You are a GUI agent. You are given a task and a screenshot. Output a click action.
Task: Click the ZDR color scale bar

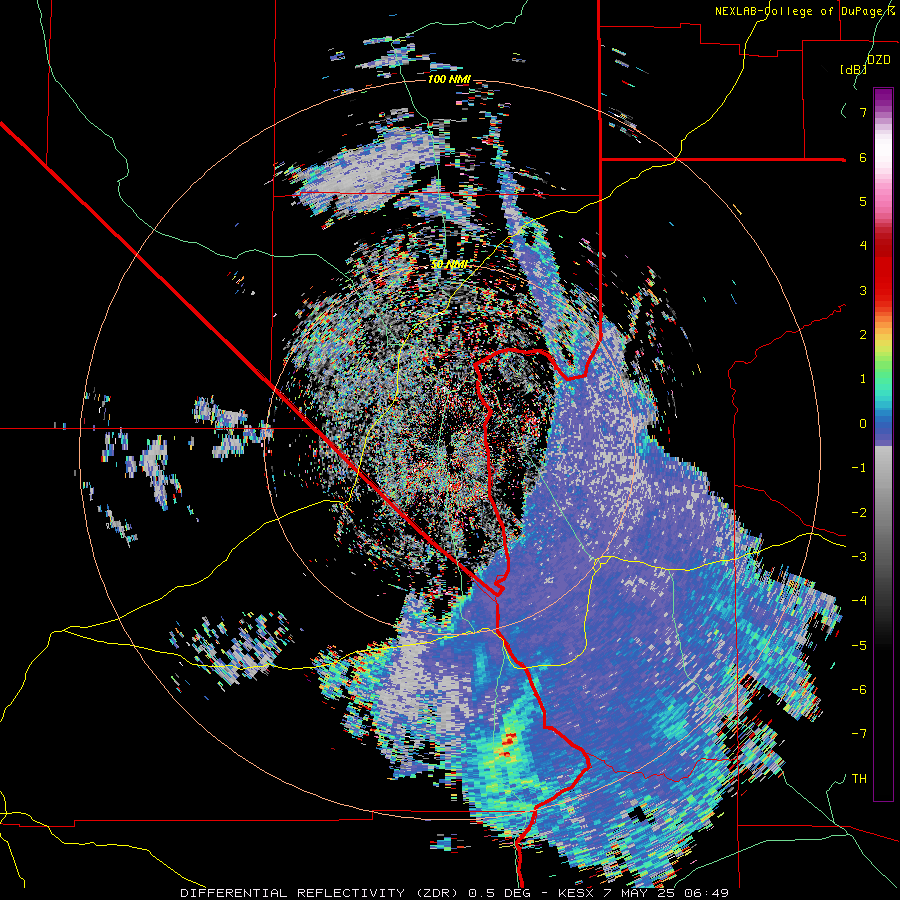[883, 444]
